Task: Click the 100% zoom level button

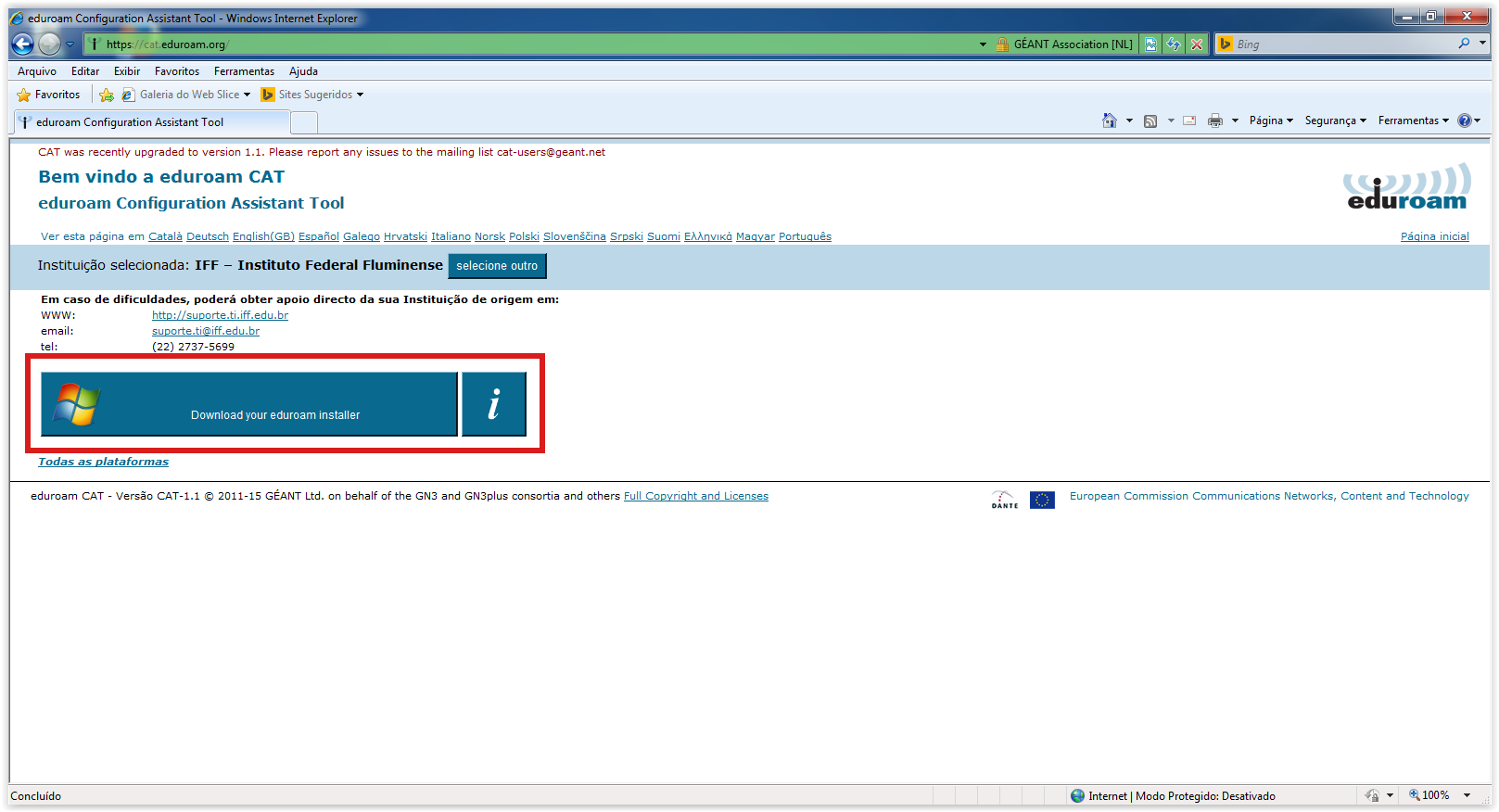Action: (1429, 795)
